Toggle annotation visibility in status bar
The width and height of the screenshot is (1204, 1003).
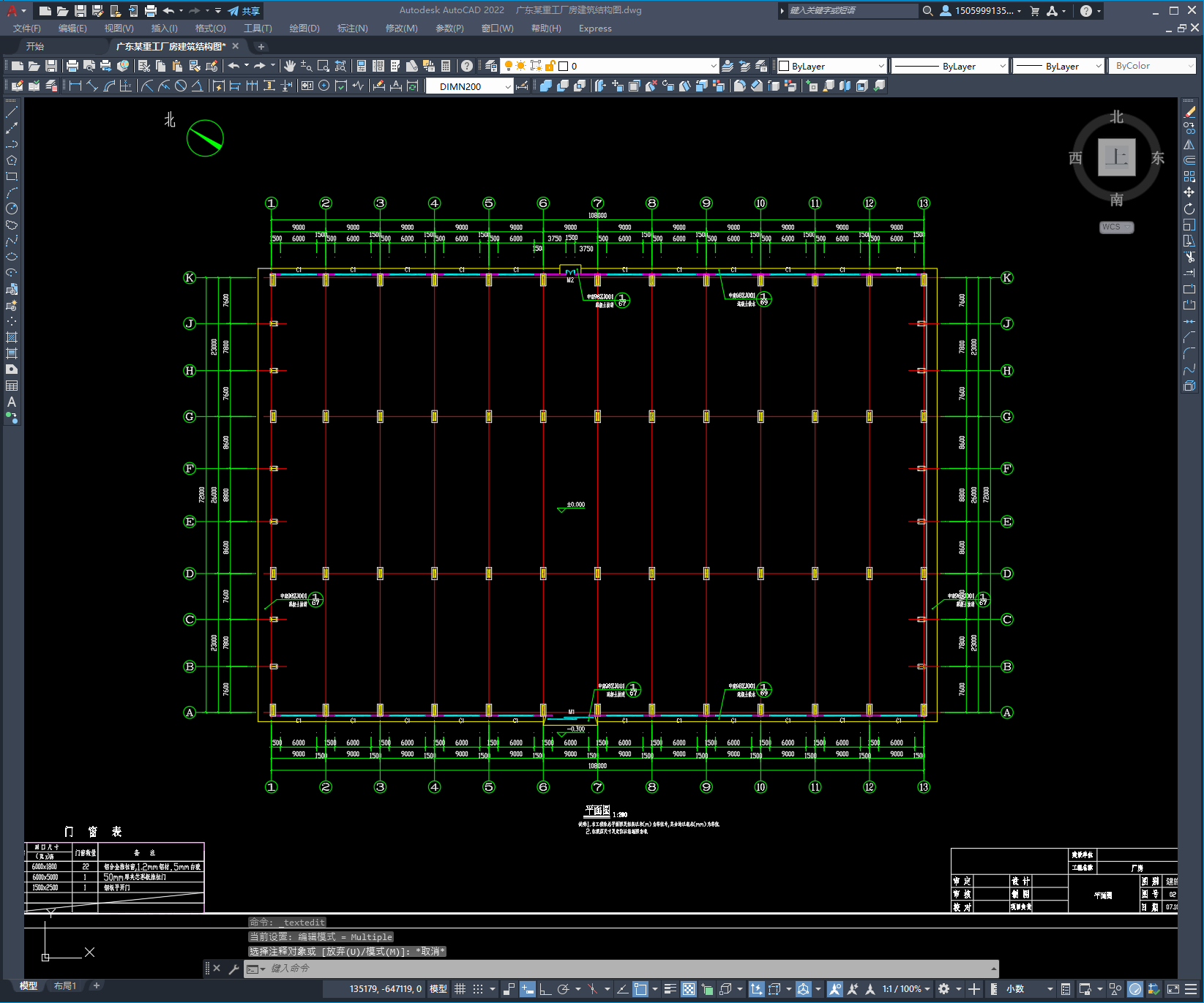click(x=835, y=989)
